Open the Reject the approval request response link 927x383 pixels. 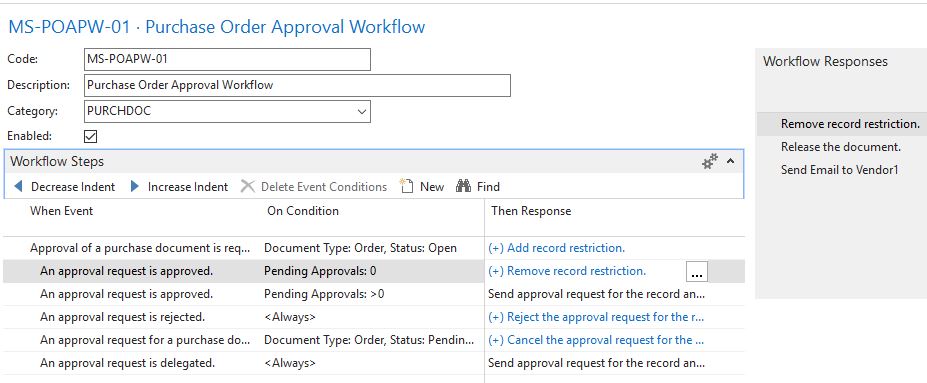pos(597,317)
